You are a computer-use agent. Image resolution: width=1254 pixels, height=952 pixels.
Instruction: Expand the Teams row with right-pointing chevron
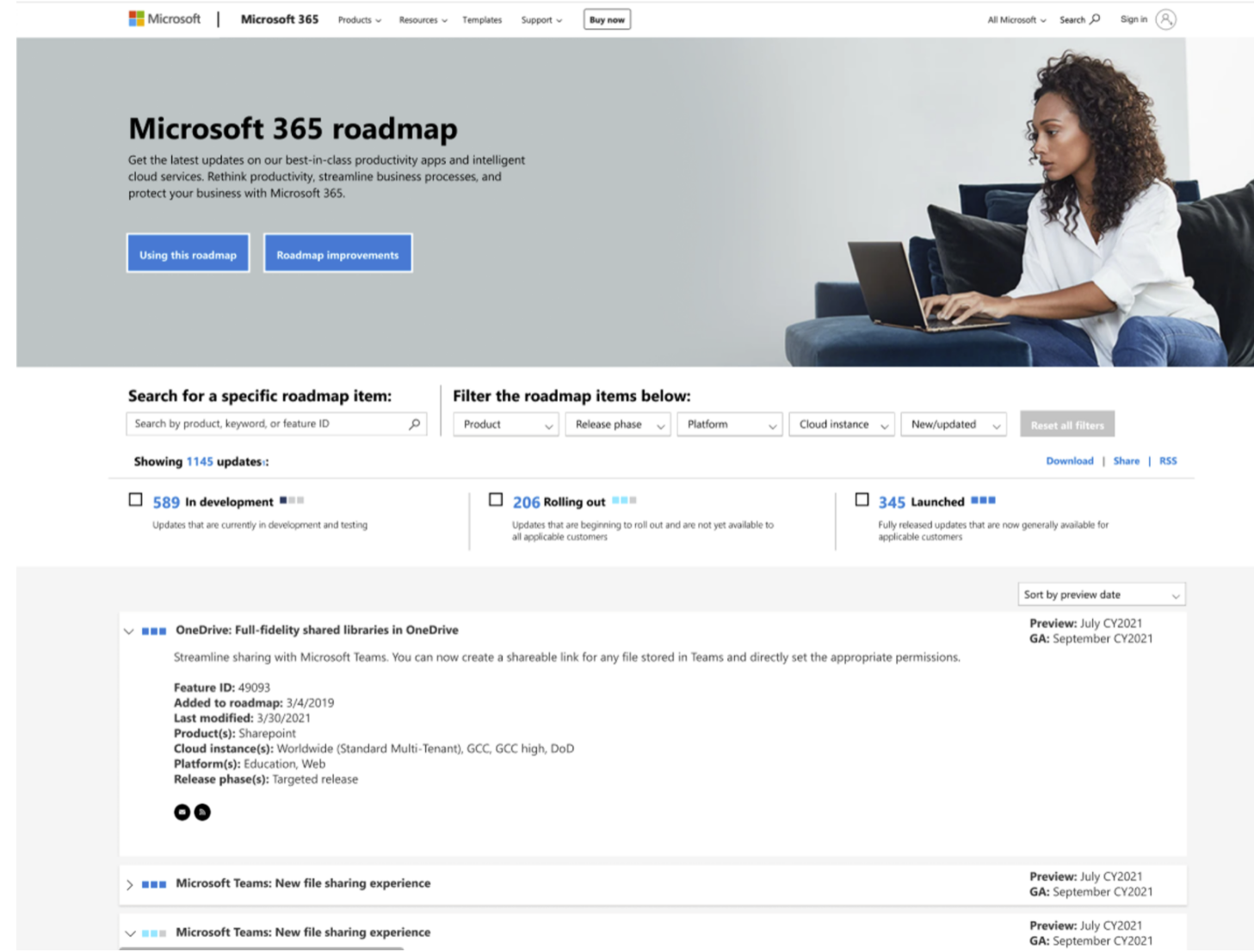129,885
